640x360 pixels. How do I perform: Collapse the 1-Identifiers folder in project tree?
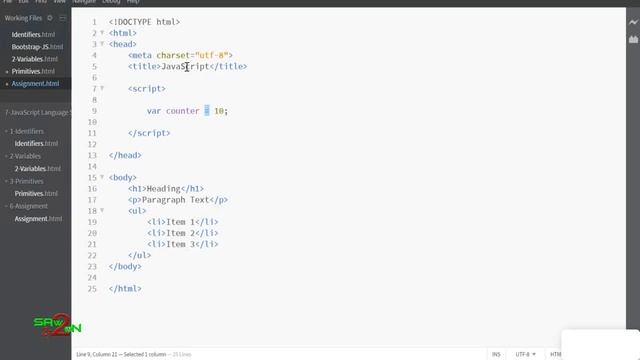point(6,131)
